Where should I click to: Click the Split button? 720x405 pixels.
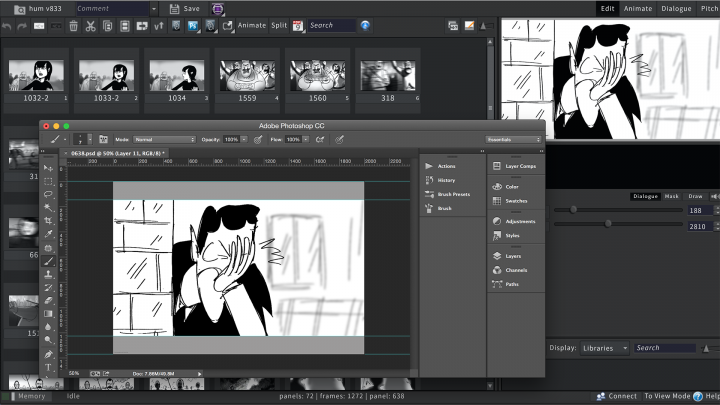(279, 25)
